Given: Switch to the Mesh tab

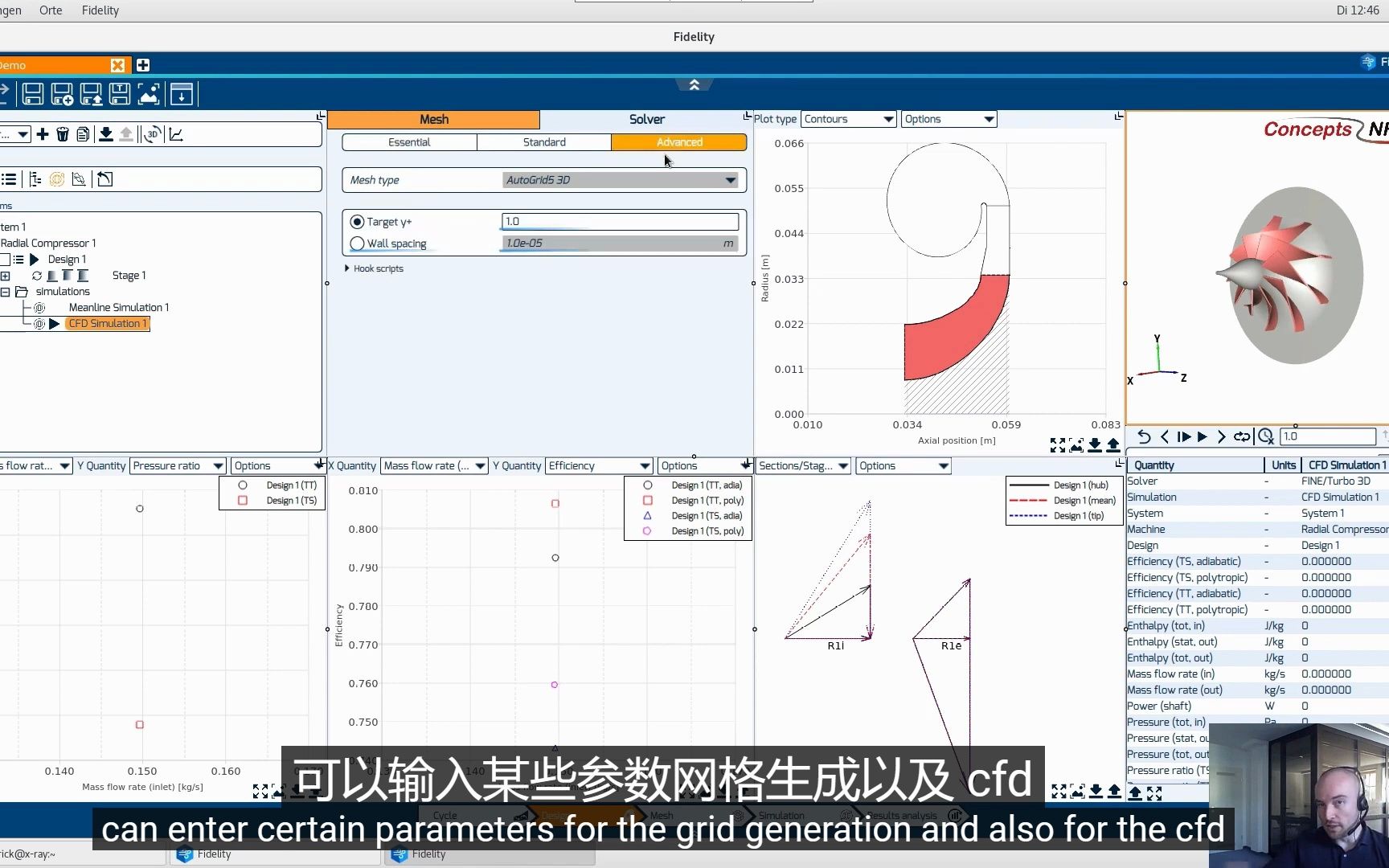Looking at the screenshot, I should [x=434, y=120].
